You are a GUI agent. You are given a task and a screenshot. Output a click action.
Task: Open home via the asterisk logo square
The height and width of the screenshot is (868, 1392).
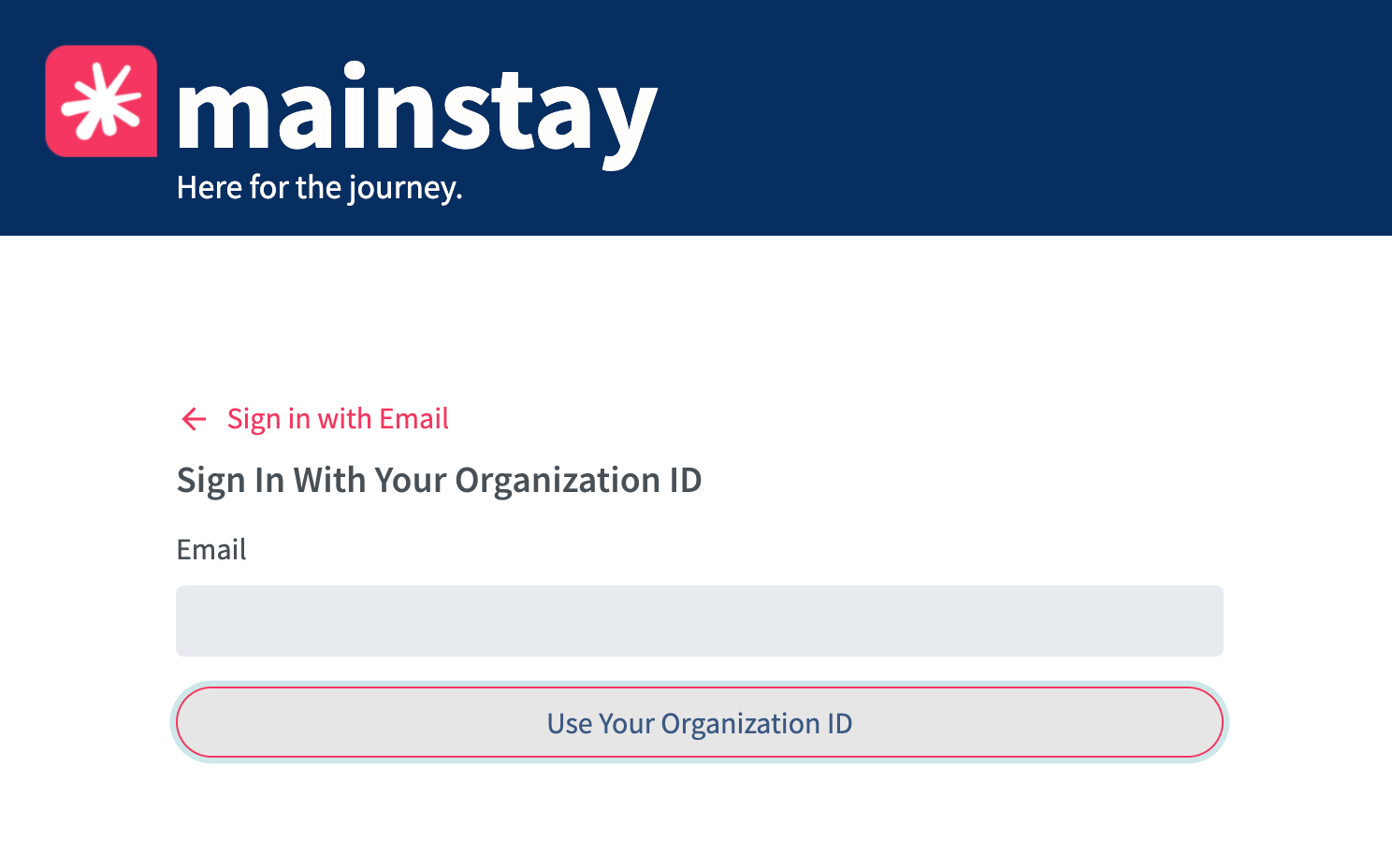pos(101,101)
